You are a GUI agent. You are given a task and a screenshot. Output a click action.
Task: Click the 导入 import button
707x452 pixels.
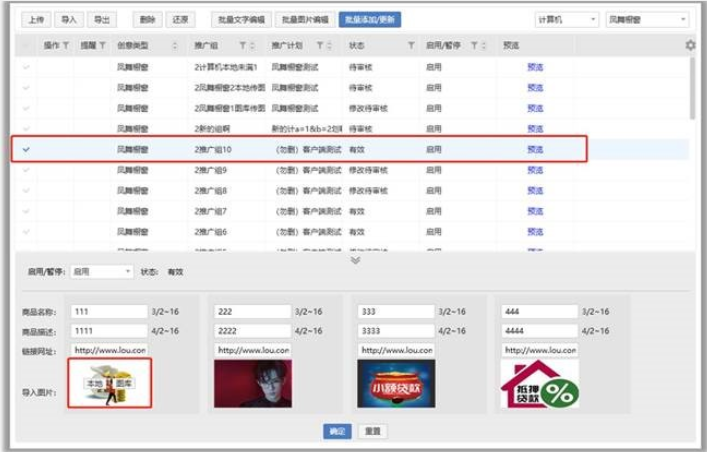click(x=69, y=19)
